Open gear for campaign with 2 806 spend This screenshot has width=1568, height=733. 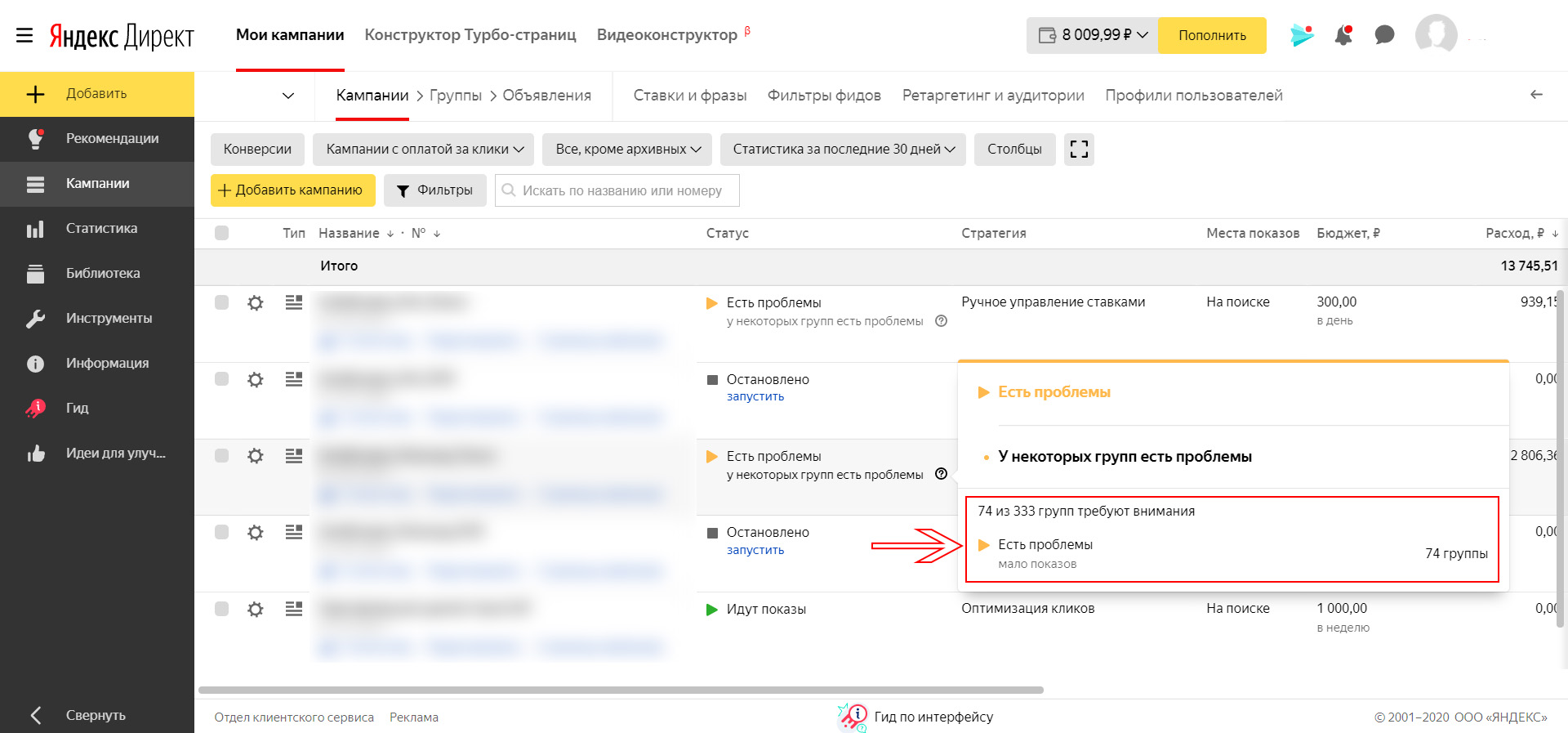pos(256,456)
